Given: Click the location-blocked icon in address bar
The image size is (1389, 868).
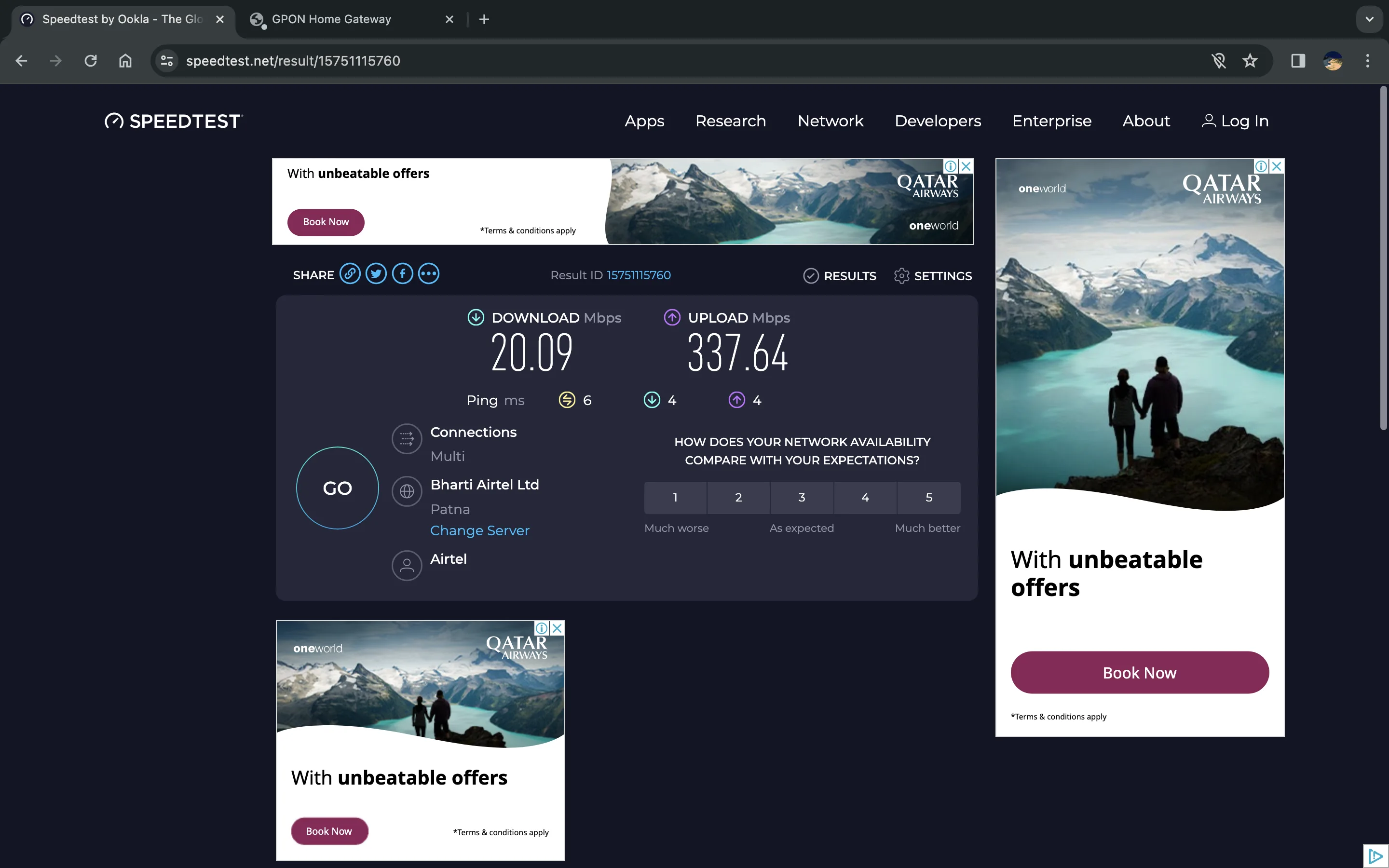Looking at the screenshot, I should 1219,61.
